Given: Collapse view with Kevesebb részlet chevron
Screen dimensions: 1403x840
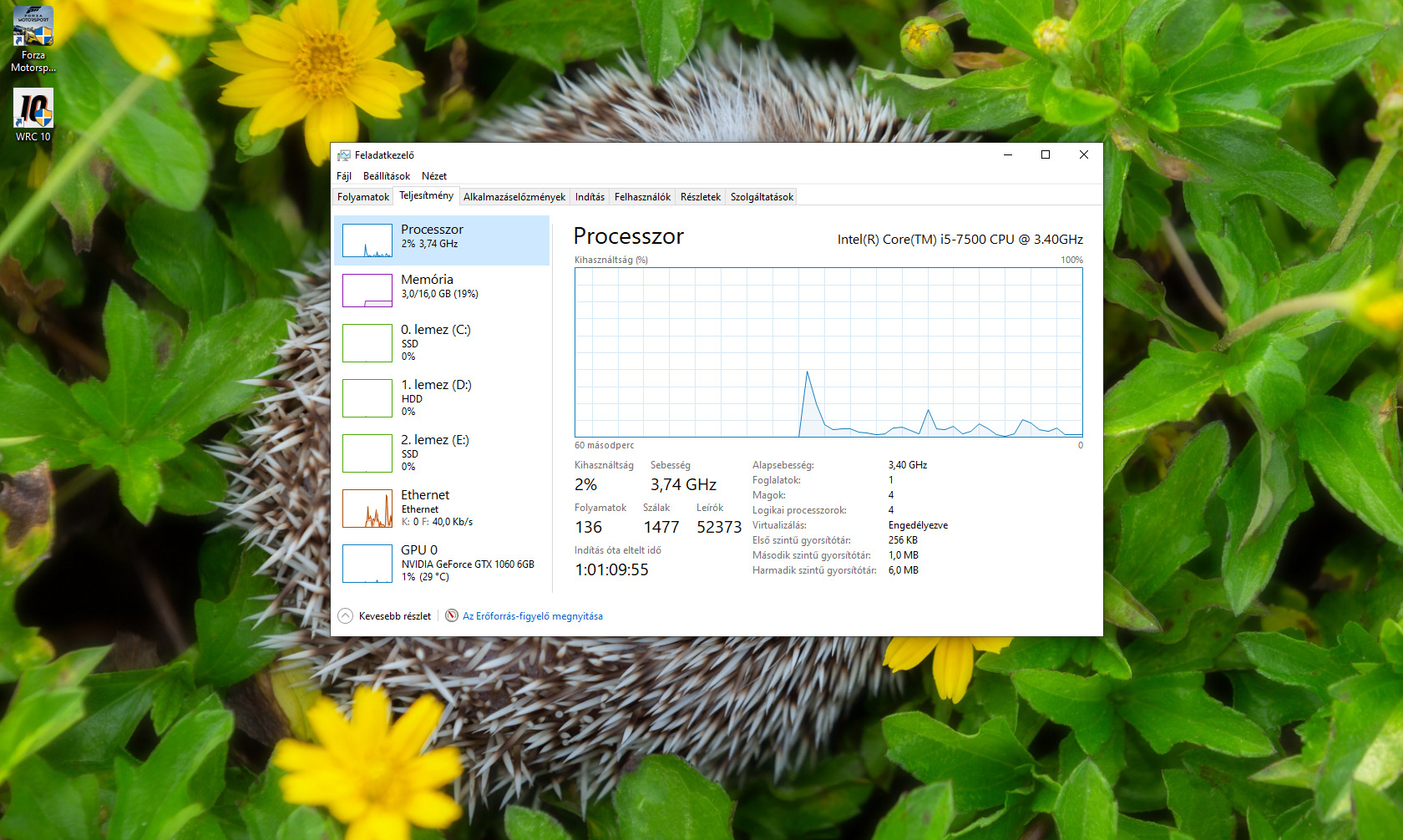Looking at the screenshot, I should coord(346,615).
